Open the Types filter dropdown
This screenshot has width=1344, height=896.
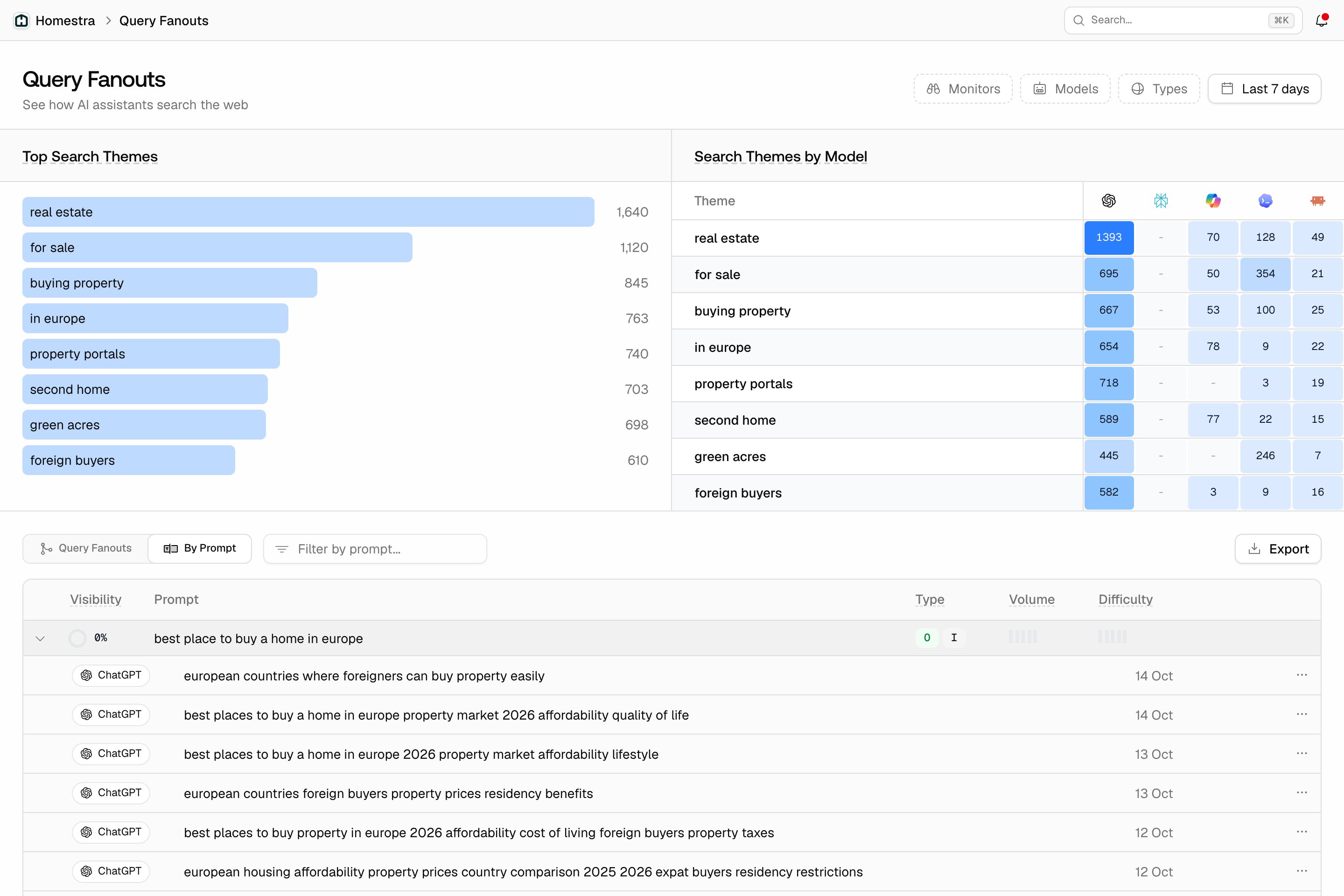tap(1159, 89)
